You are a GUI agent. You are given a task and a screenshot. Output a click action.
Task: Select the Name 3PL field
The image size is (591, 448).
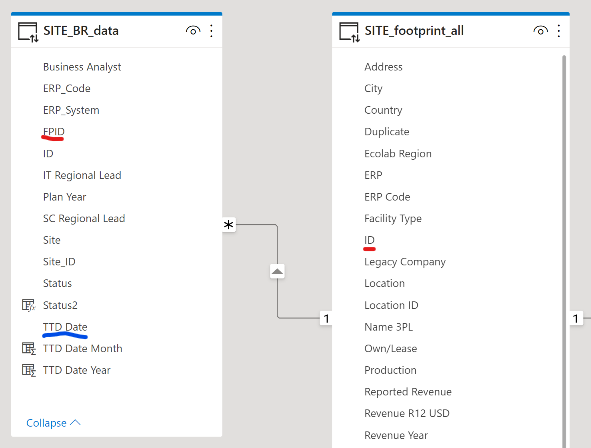point(389,327)
